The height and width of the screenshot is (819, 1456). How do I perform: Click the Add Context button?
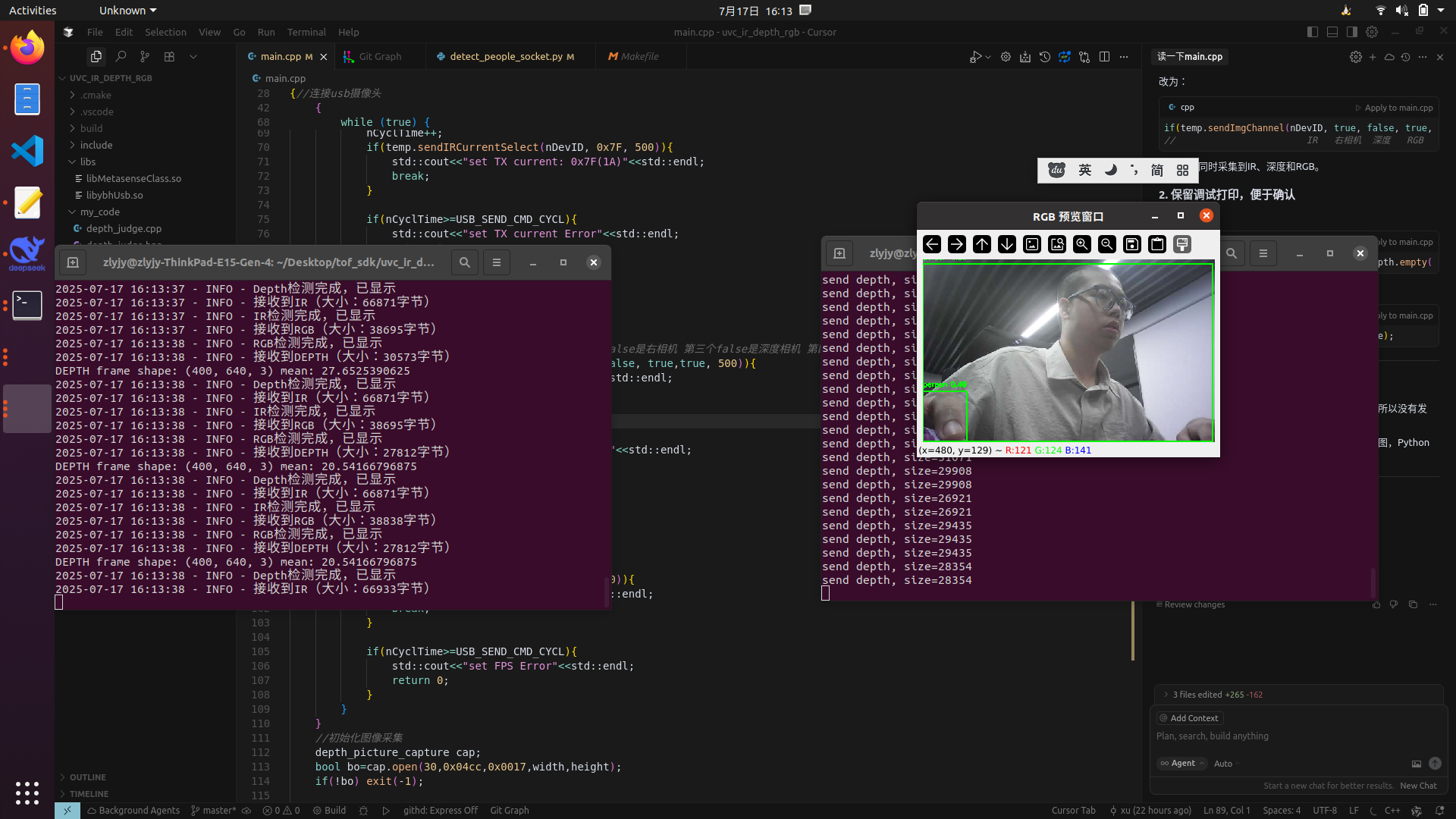point(1189,718)
